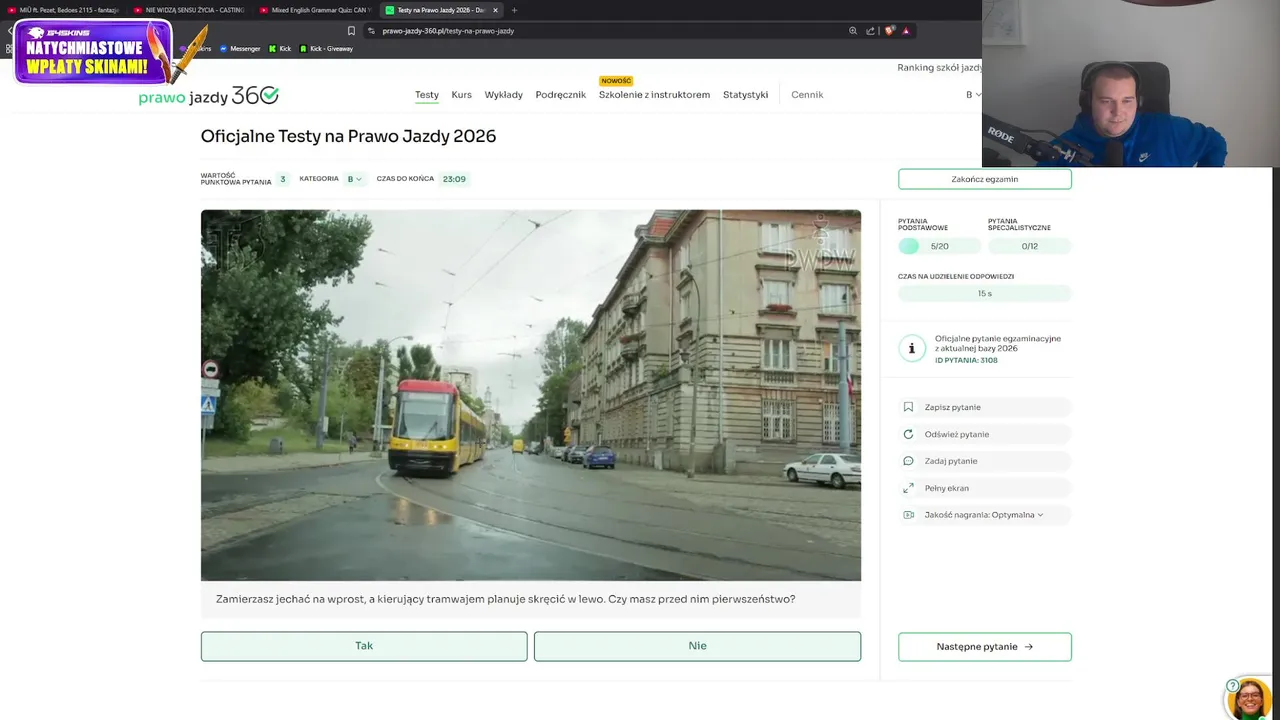
Task: Click the Brave rewards triangle icon
Action: (x=906, y=31)
